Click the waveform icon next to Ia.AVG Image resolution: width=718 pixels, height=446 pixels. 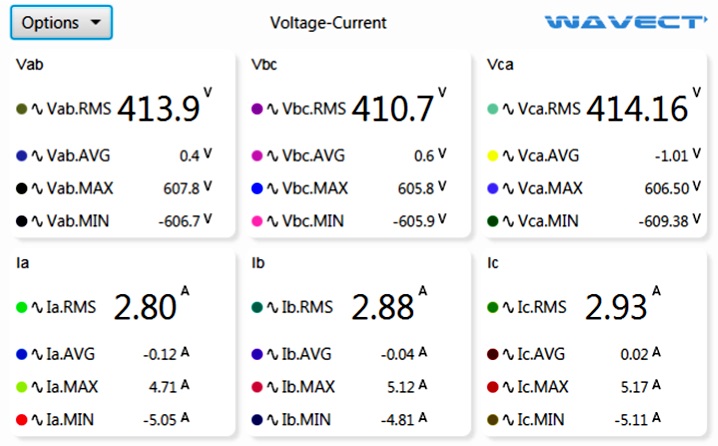point(37,354)
